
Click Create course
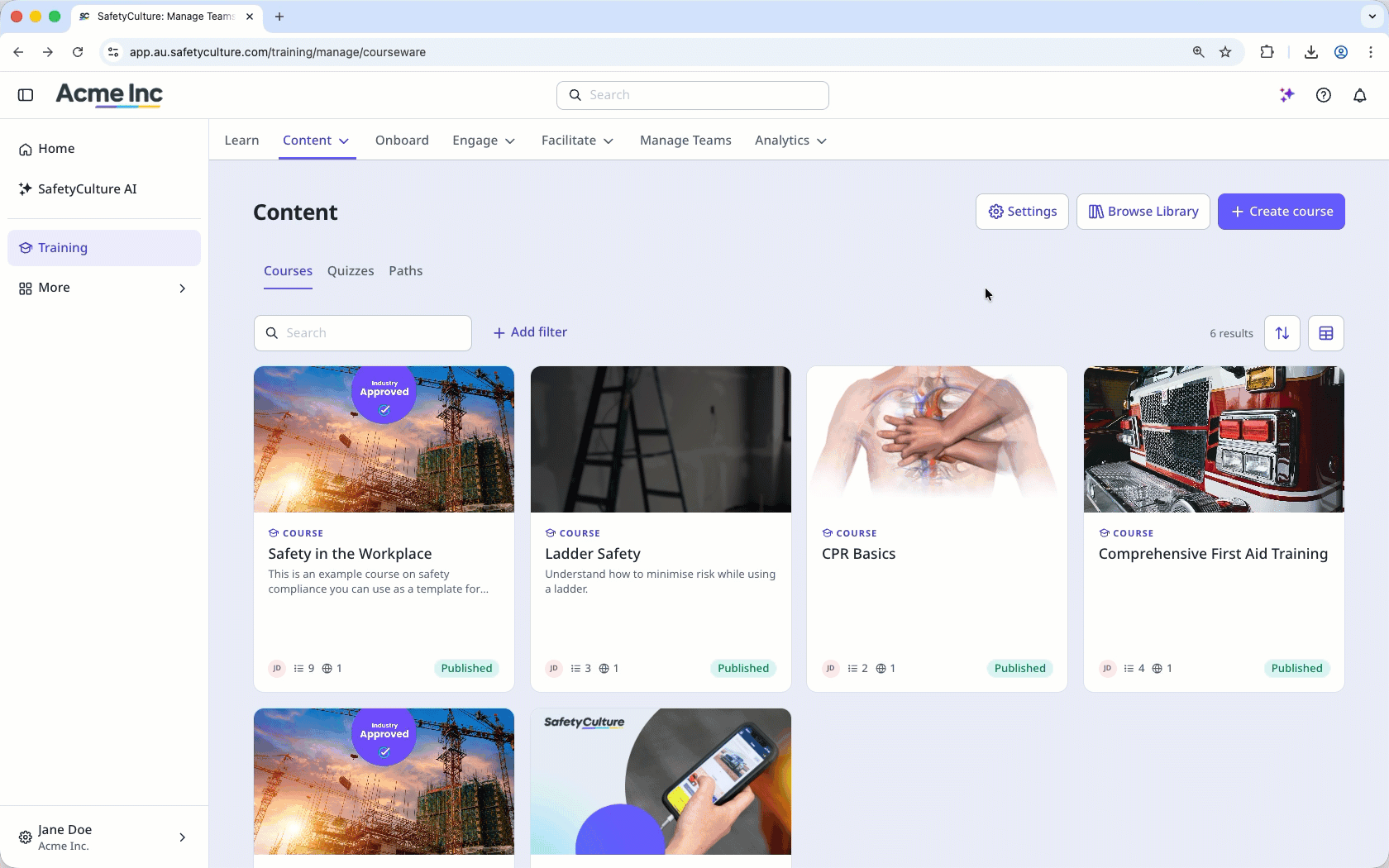point(1281,212)
